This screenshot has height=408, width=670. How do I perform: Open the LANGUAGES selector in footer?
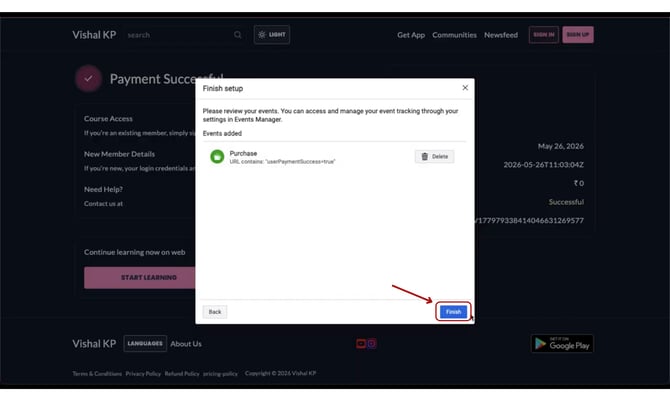coord(145,343)
